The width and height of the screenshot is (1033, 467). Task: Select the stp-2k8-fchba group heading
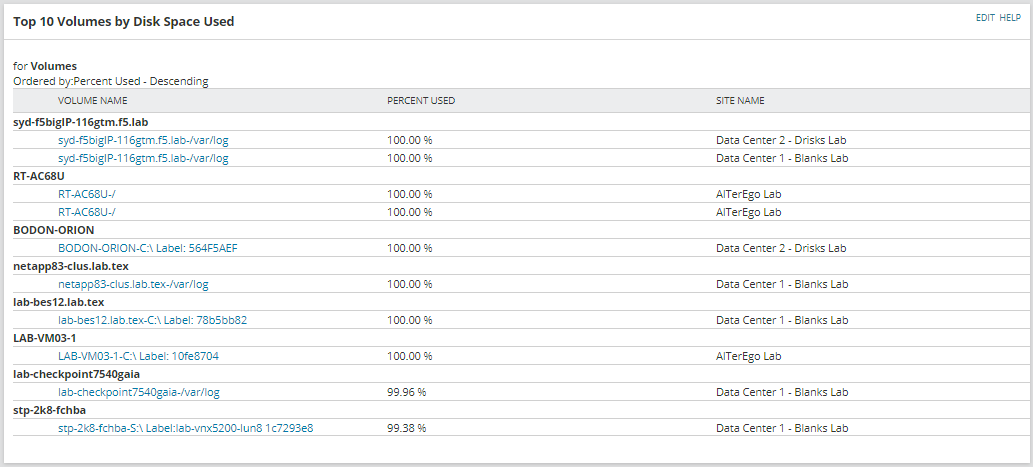[49, 410]
